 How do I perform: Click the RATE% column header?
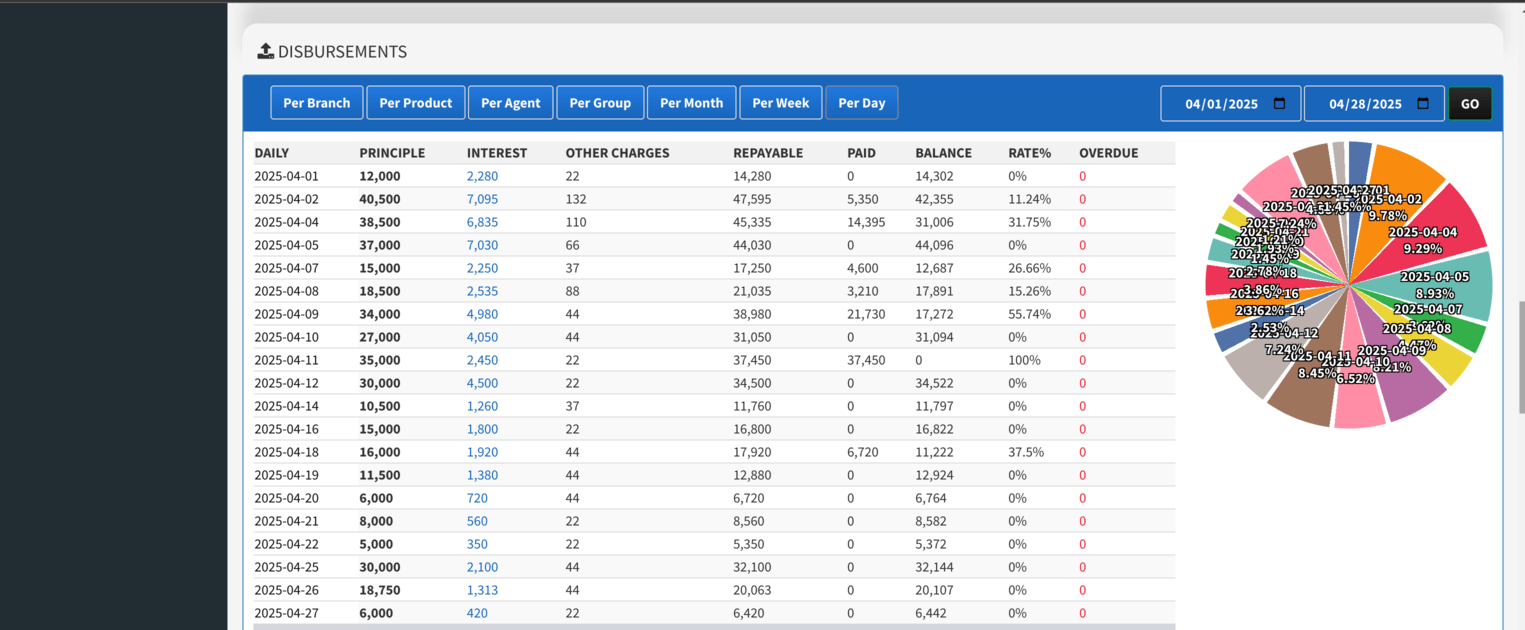(1030, 153)
